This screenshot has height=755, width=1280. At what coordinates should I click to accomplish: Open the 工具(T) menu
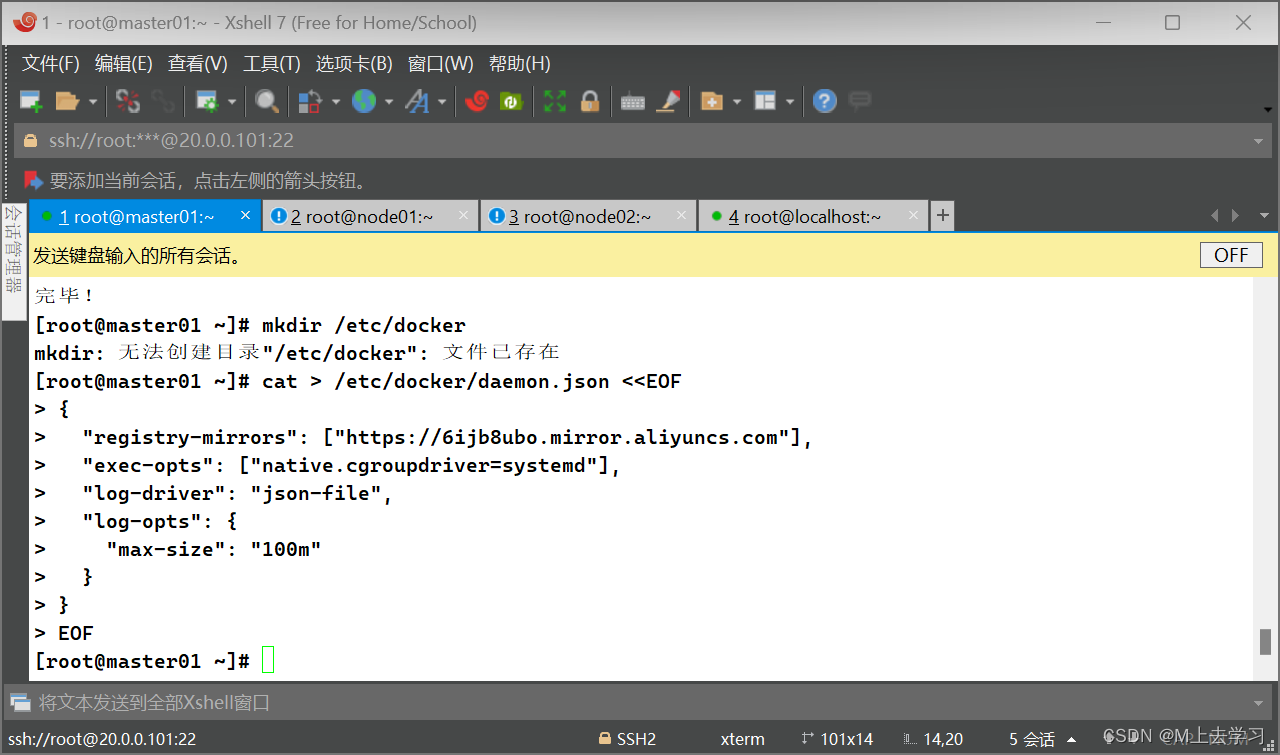272,64
